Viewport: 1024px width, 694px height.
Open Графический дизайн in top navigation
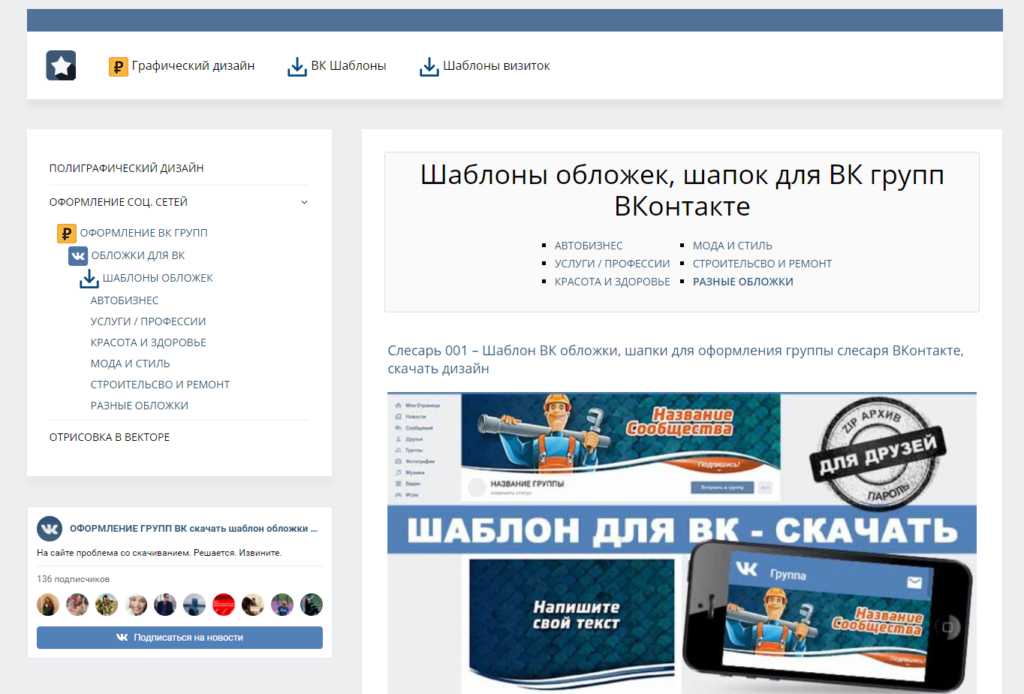point(193,66)
